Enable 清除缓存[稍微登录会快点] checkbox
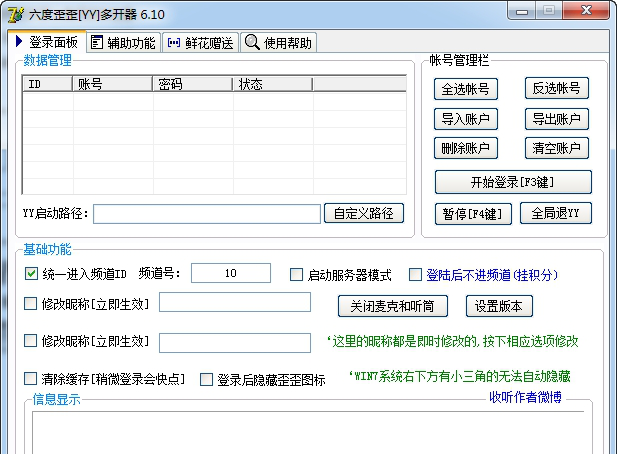 pos(30,379)
